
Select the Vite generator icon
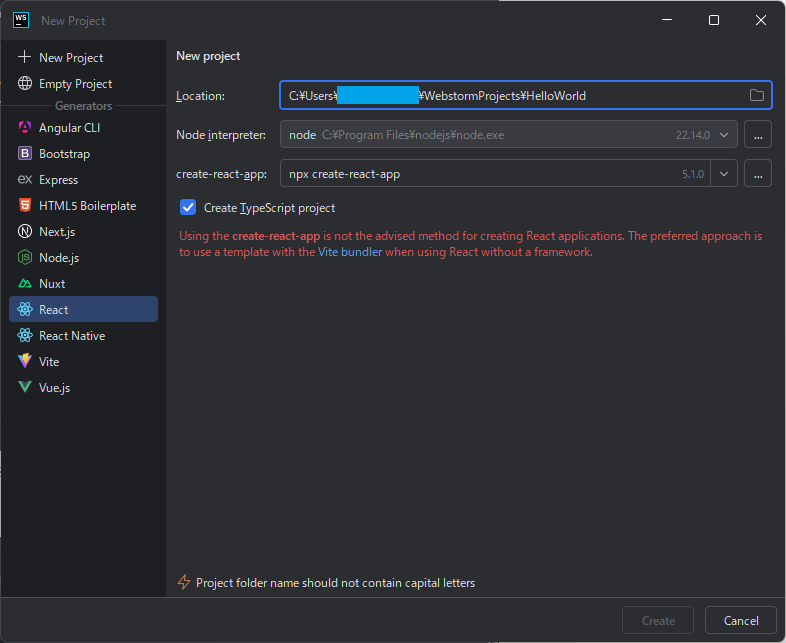pyautogui.click(x=25, y=361)
